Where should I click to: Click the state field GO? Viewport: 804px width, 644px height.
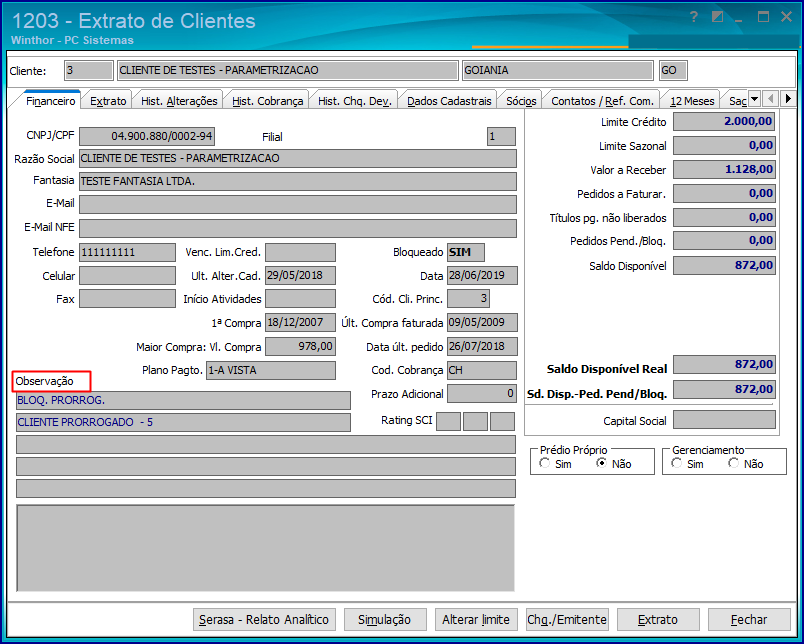tap(673, 70)
